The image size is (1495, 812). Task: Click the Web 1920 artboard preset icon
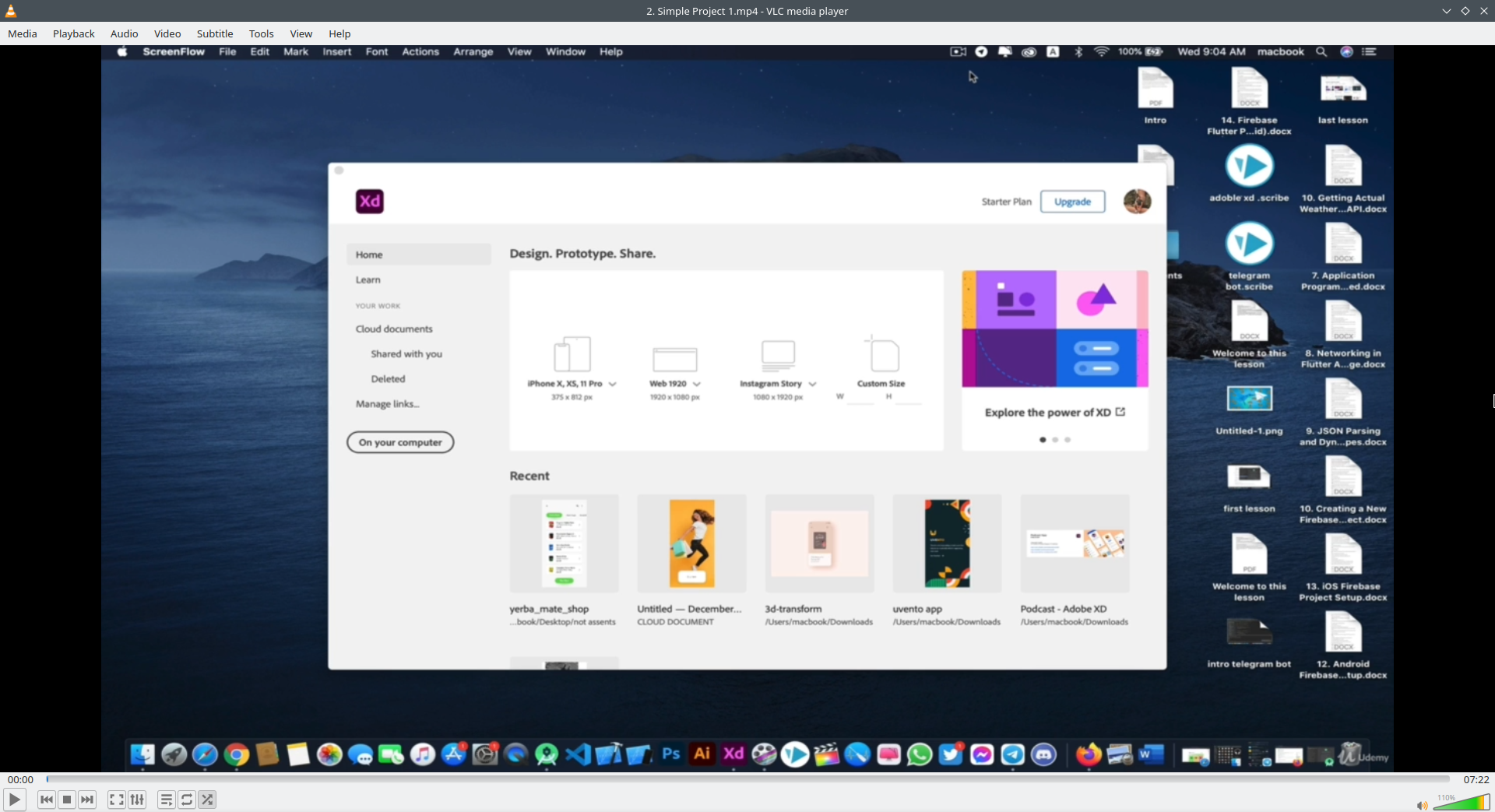click(675, 359)
